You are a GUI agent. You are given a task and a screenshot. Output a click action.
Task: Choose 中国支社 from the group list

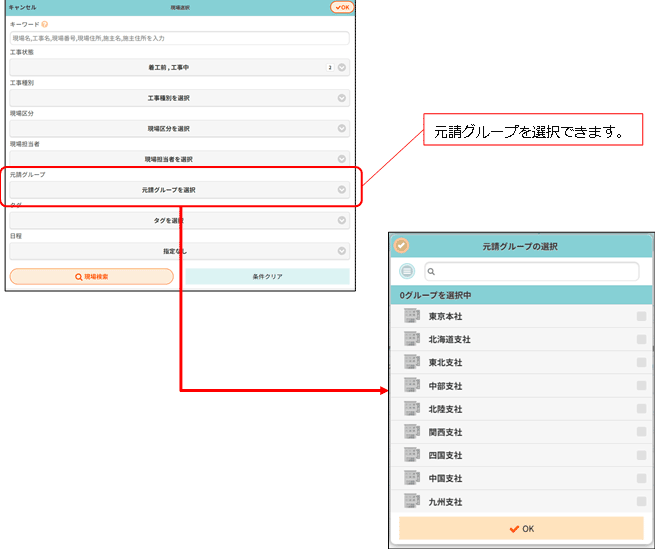445,479
